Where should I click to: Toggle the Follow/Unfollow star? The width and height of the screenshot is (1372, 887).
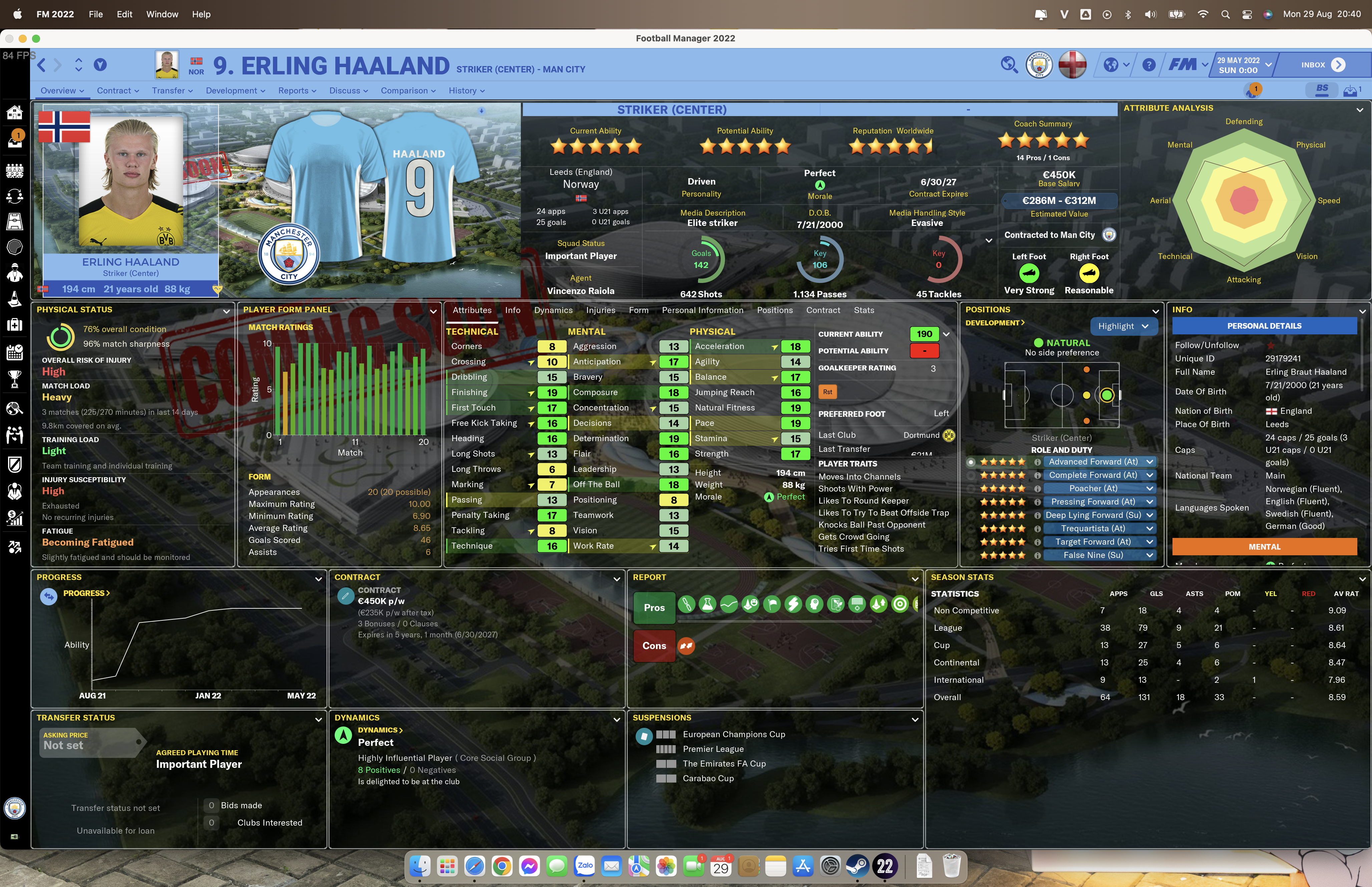(1271, 345)
